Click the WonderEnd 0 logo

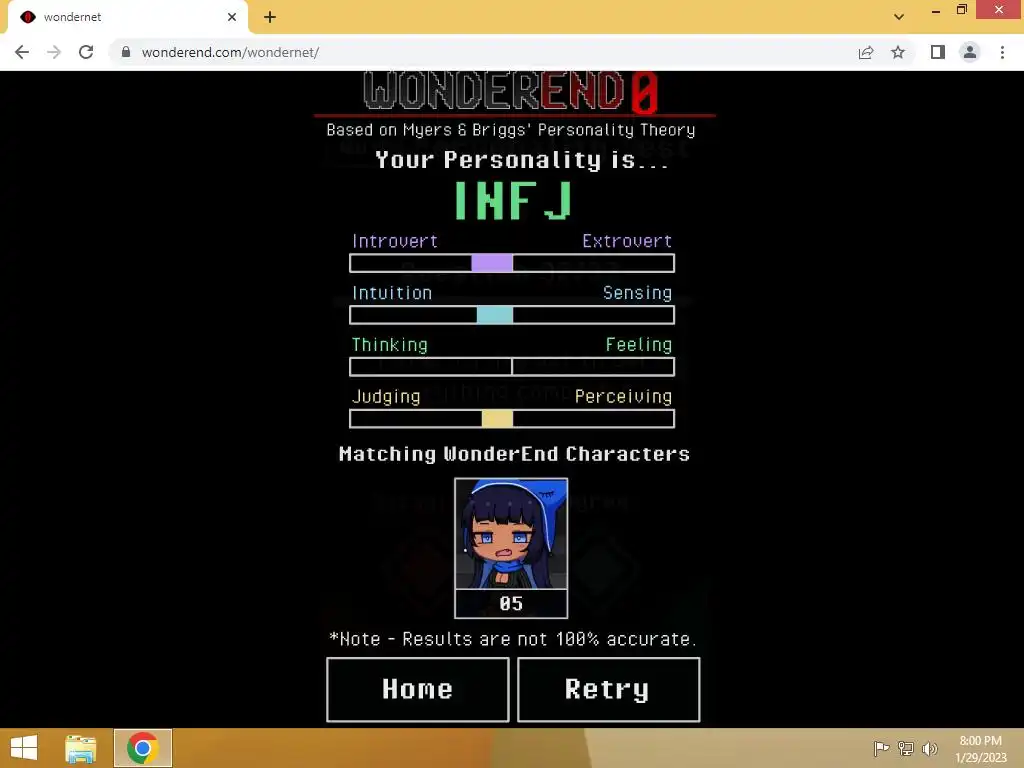[x=510, y=91]
